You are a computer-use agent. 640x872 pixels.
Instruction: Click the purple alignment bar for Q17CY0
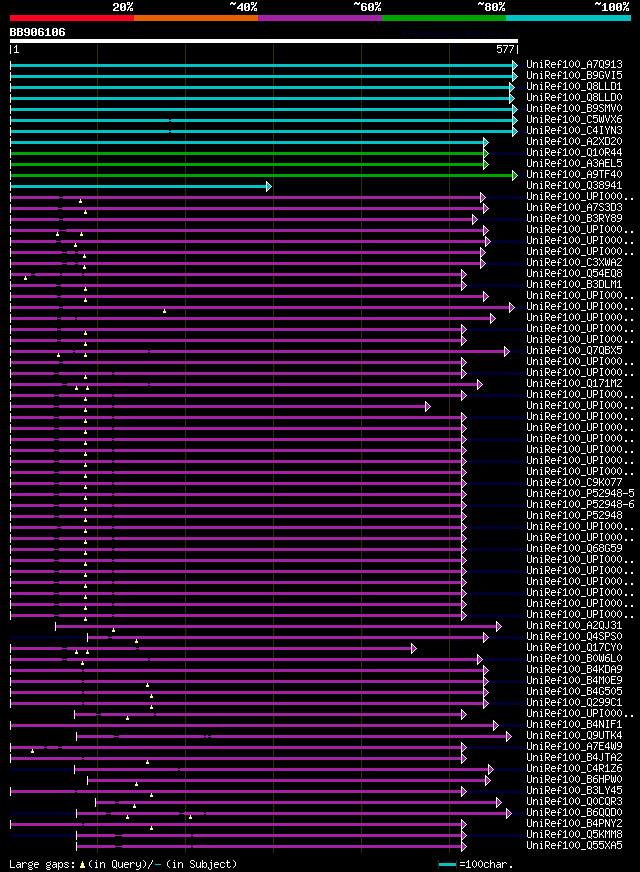click(x=213, y=648)
